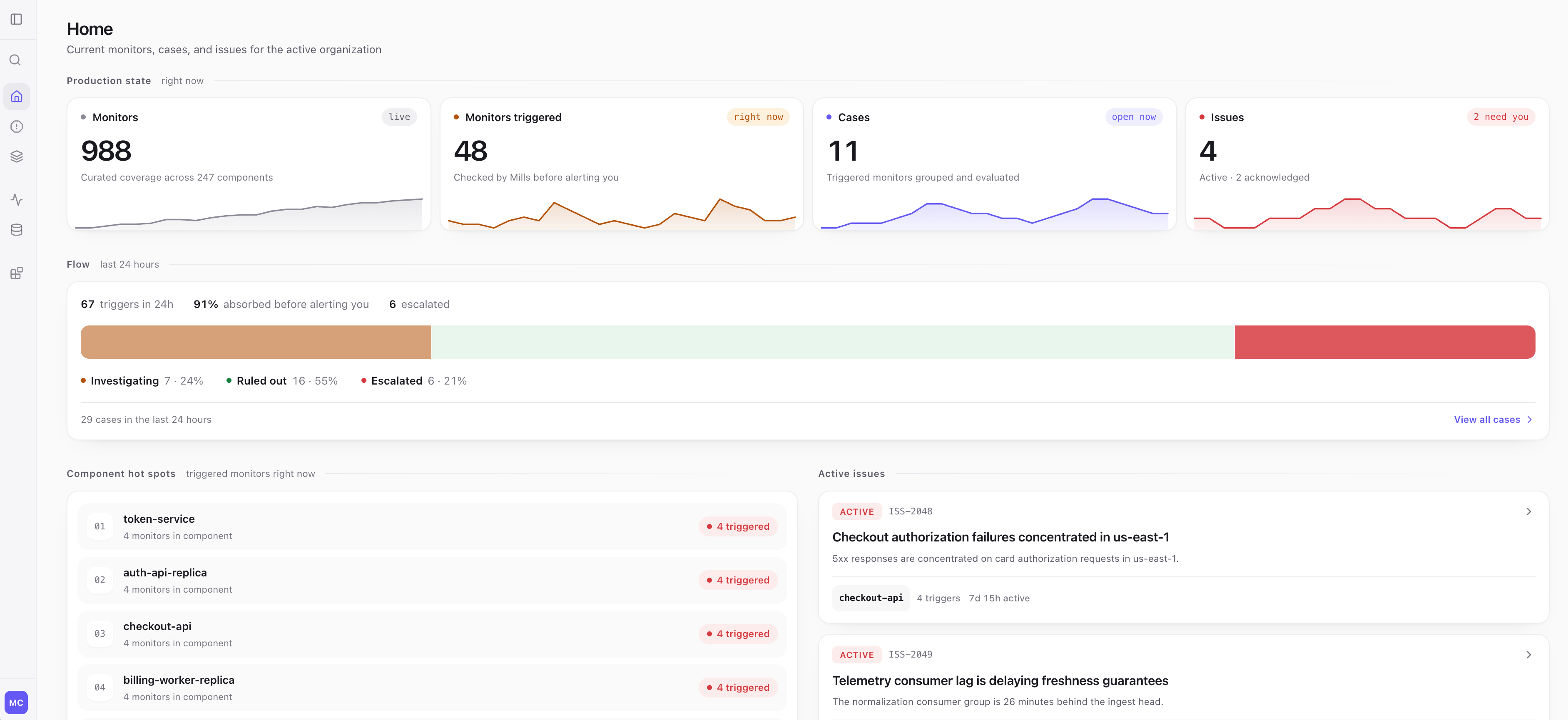Click the auth-api-replica 4 triggered badge
Screen dimensions: 1568x720
pyautogui.click(x=738, y=580)
